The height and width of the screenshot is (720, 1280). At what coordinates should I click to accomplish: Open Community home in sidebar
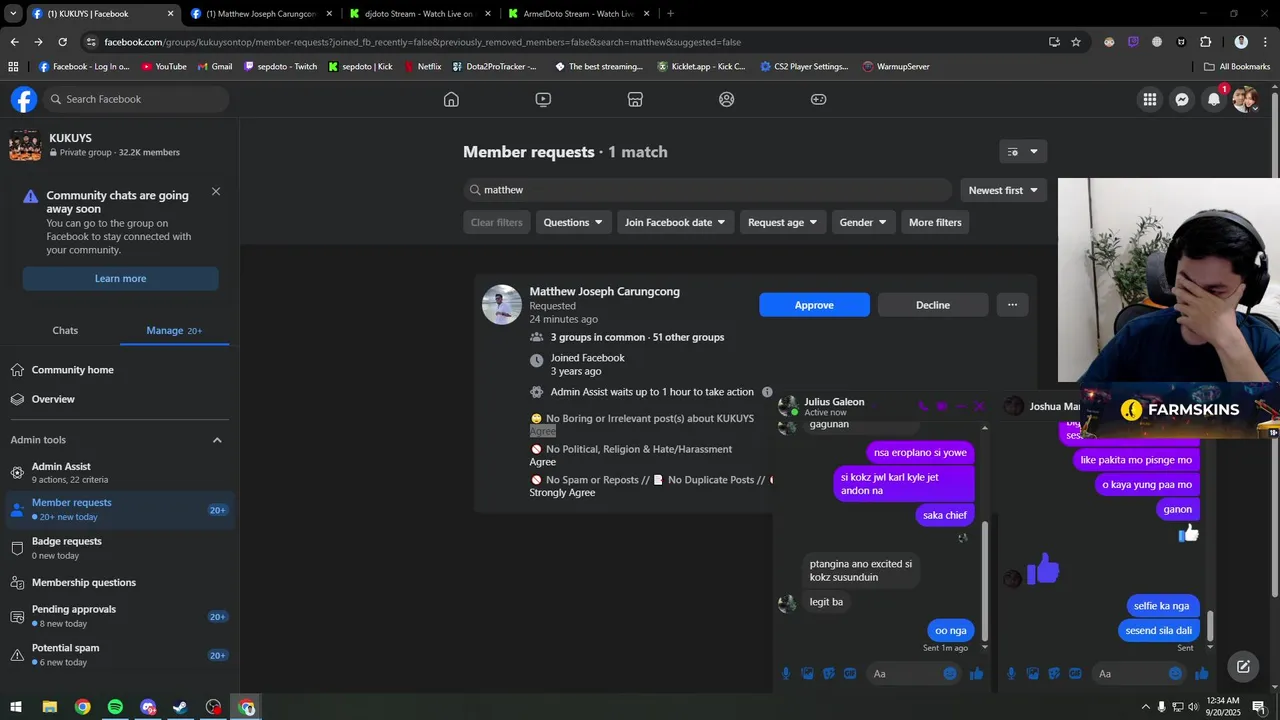pos(120,370)
